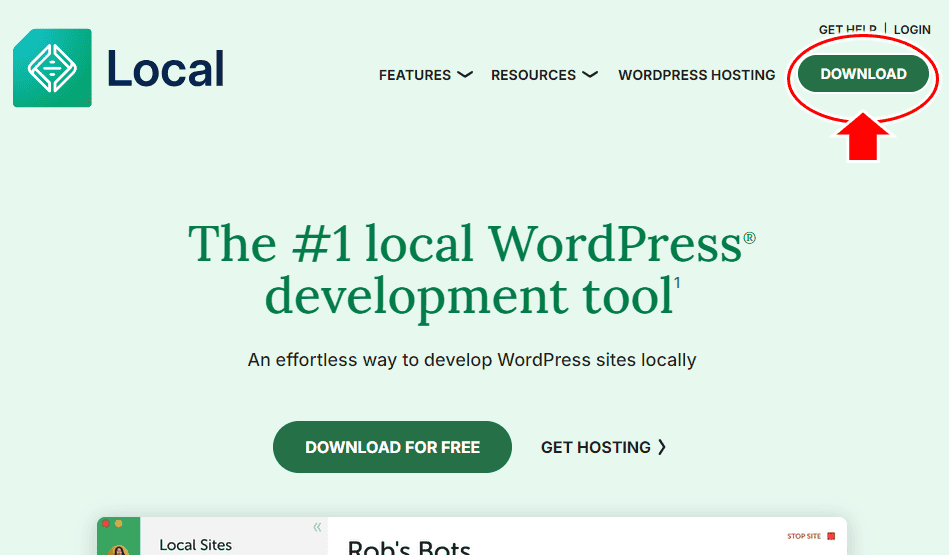The height and width of the screenshot is (555, 949).
Task: Click the Login link
Action: [x=912, y=30]
